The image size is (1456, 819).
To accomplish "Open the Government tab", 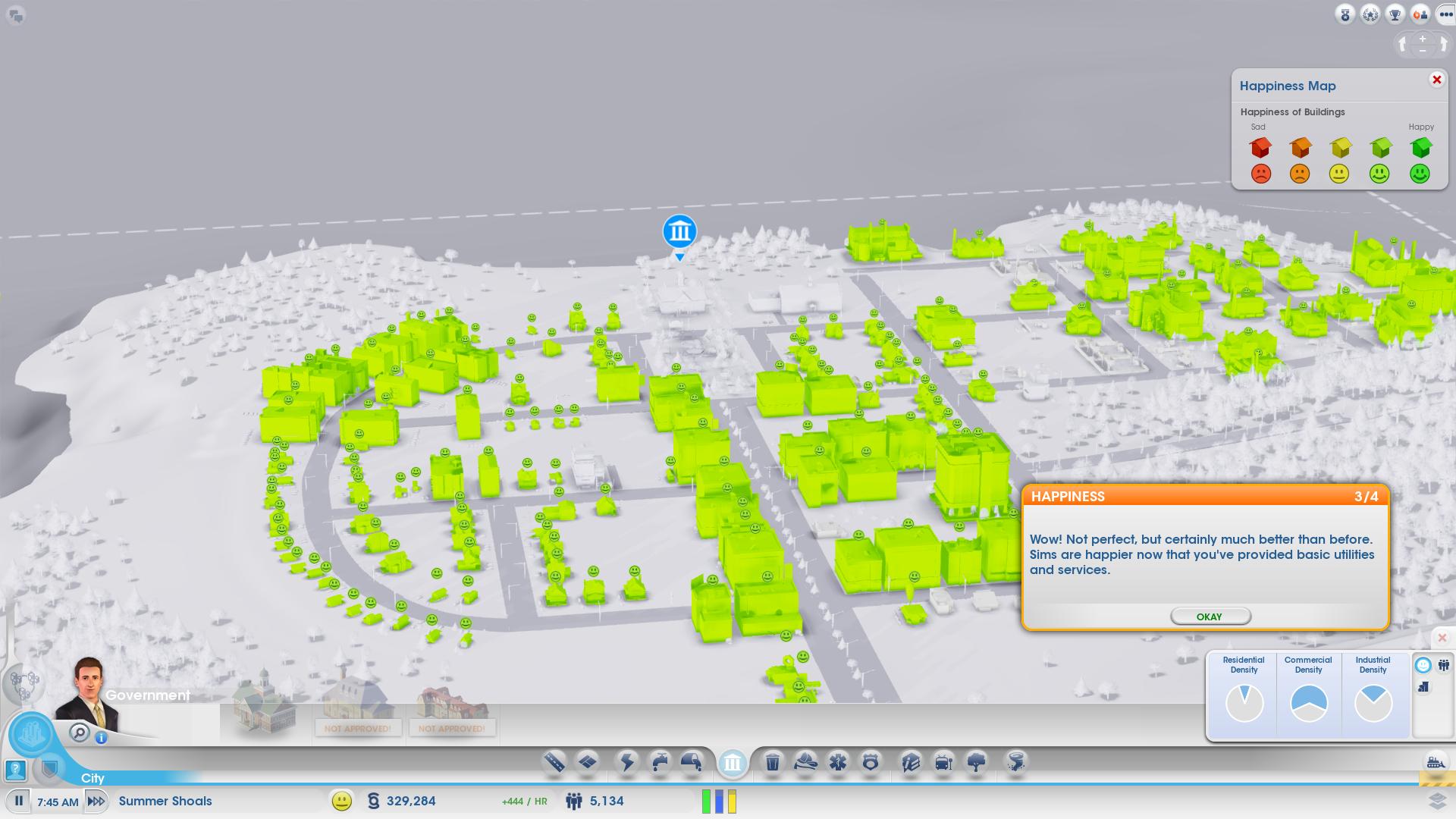I will (733, 762).
